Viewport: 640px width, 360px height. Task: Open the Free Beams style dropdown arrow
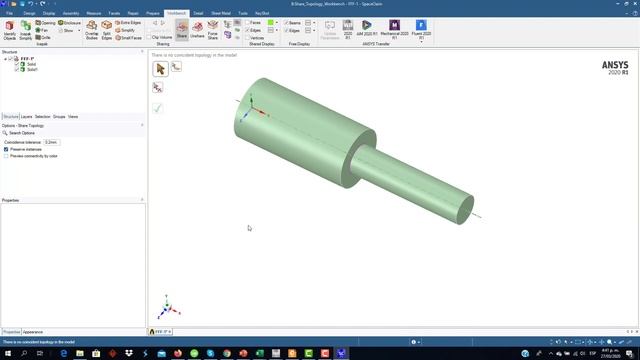point(314,23)
